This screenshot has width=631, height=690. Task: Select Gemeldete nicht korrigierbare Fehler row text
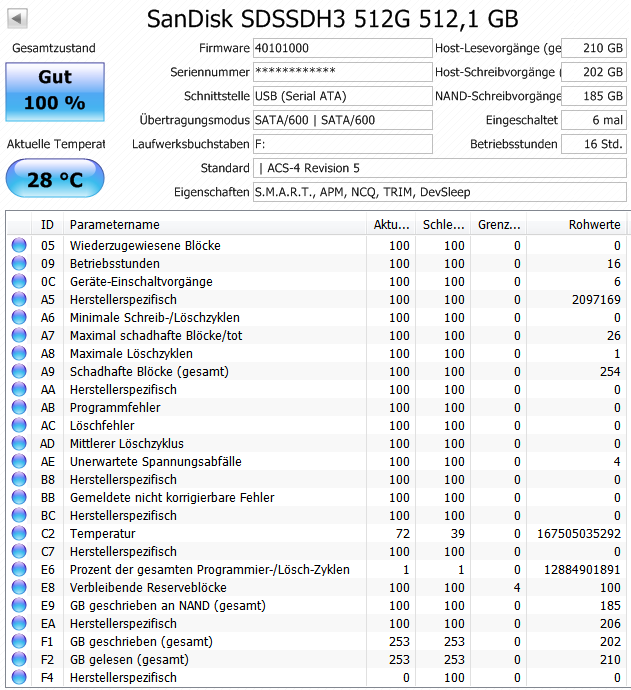pyautogui.click(x=172, y=498)
